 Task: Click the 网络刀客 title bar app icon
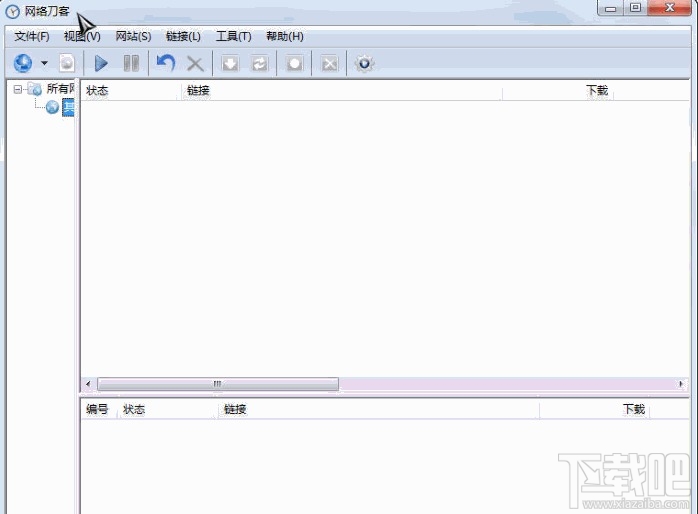pyautogui.click(x=12, y=12)
